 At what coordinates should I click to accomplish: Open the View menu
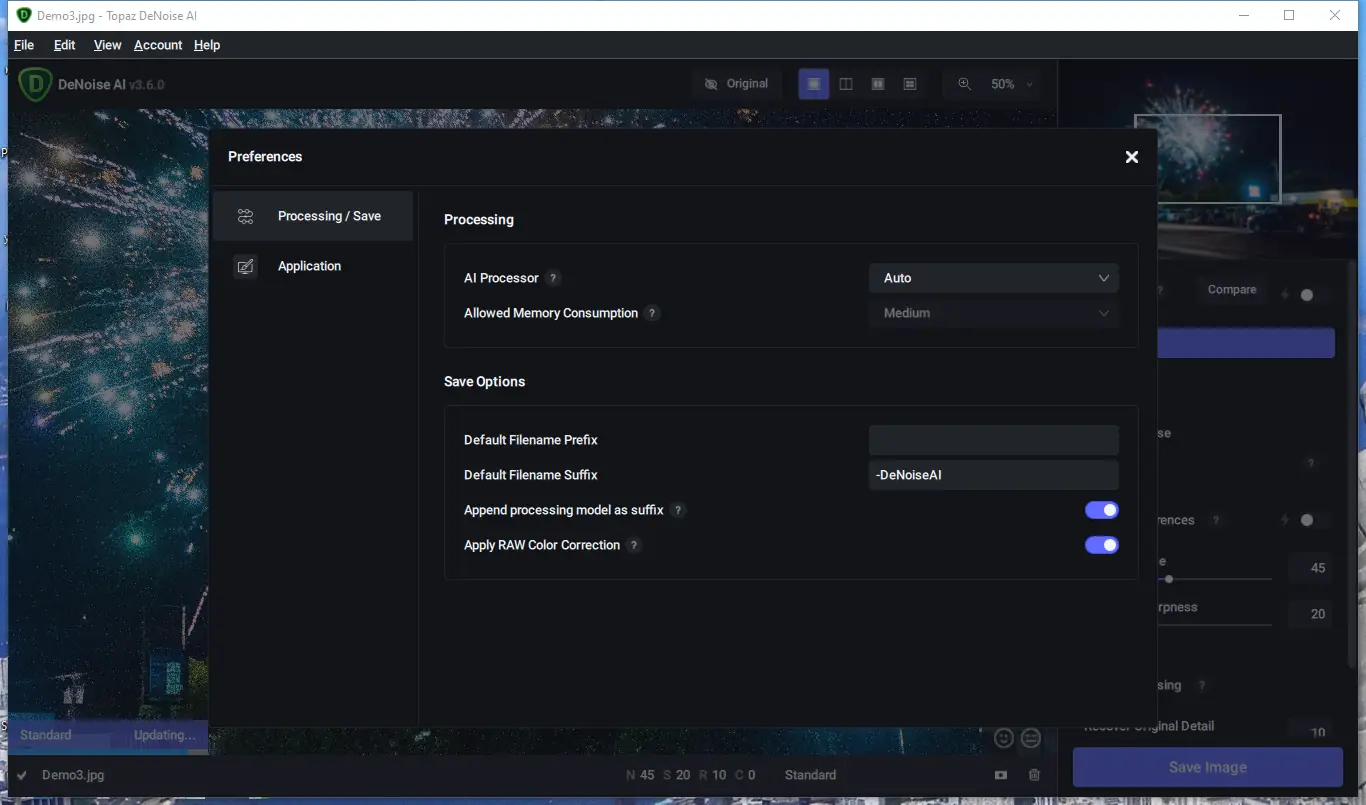click(107, 45)
